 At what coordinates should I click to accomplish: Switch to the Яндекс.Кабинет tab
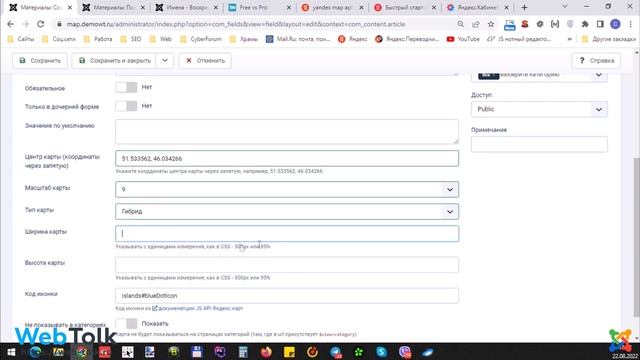tap(478, 7)
